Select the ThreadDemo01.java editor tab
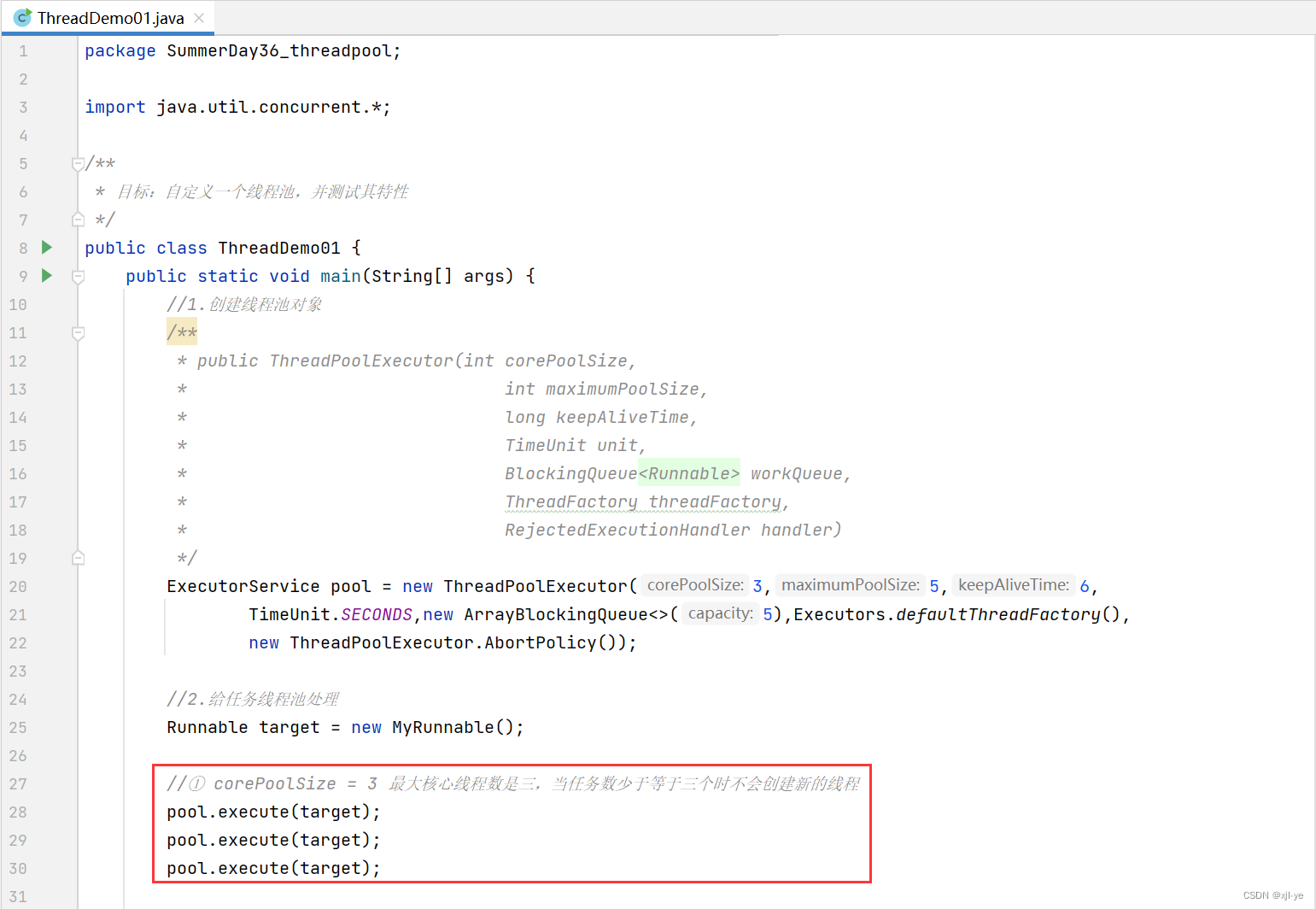 pyautogui.click(x=109, y=18)
